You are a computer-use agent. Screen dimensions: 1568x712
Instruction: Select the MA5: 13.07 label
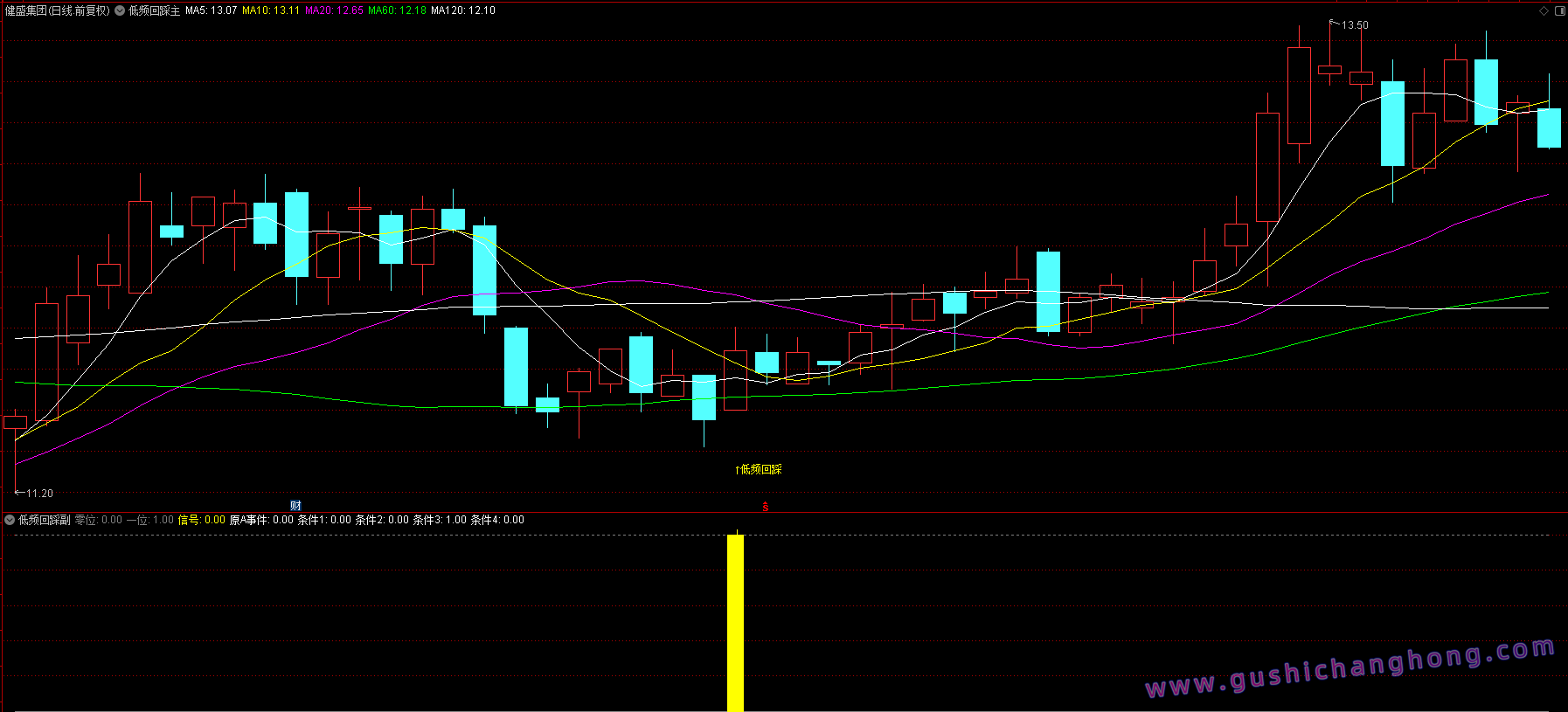212,10
